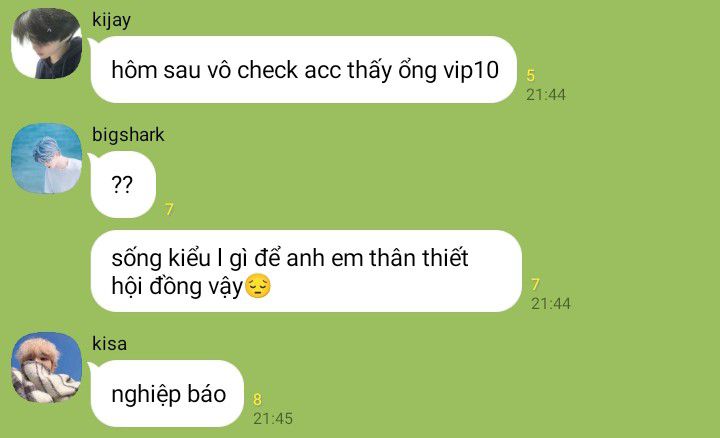Image resolution: width=720 pixels, height=438 pixels.
Task: Select the username bigshark
Action: pos(128,135)
